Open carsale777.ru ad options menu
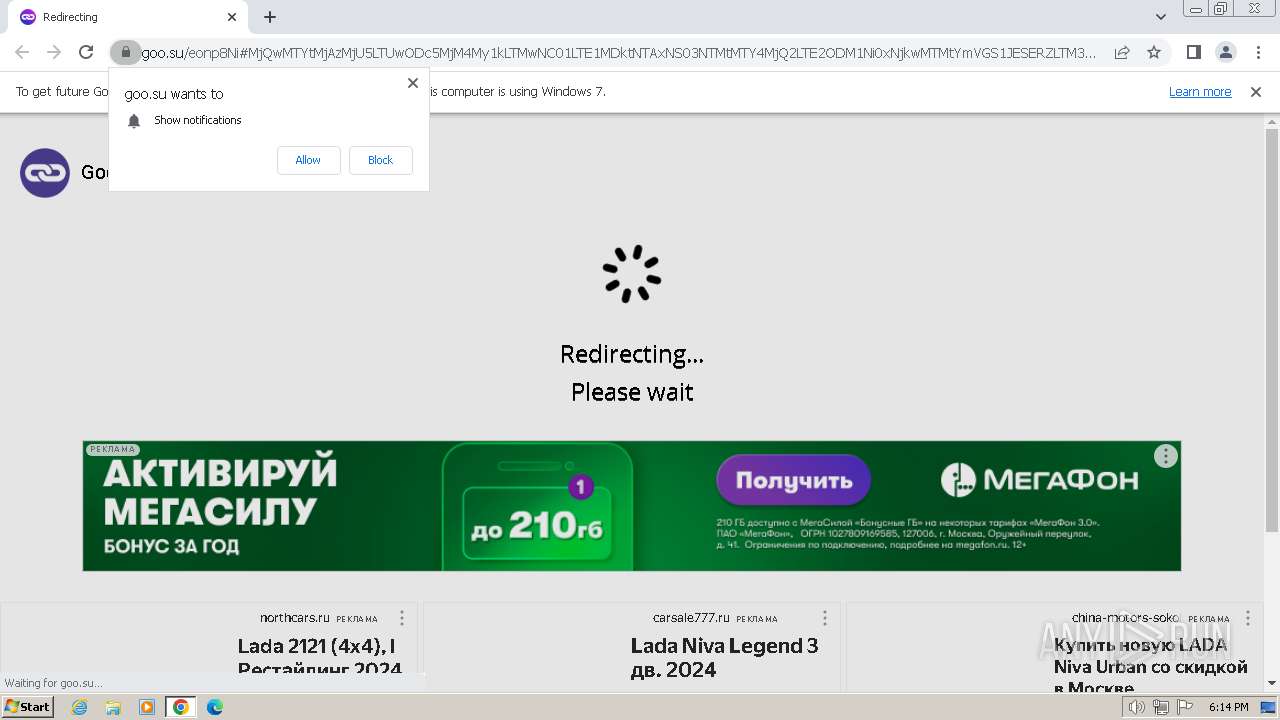This screenshot has height=720, width=1280. click(825, 618)
